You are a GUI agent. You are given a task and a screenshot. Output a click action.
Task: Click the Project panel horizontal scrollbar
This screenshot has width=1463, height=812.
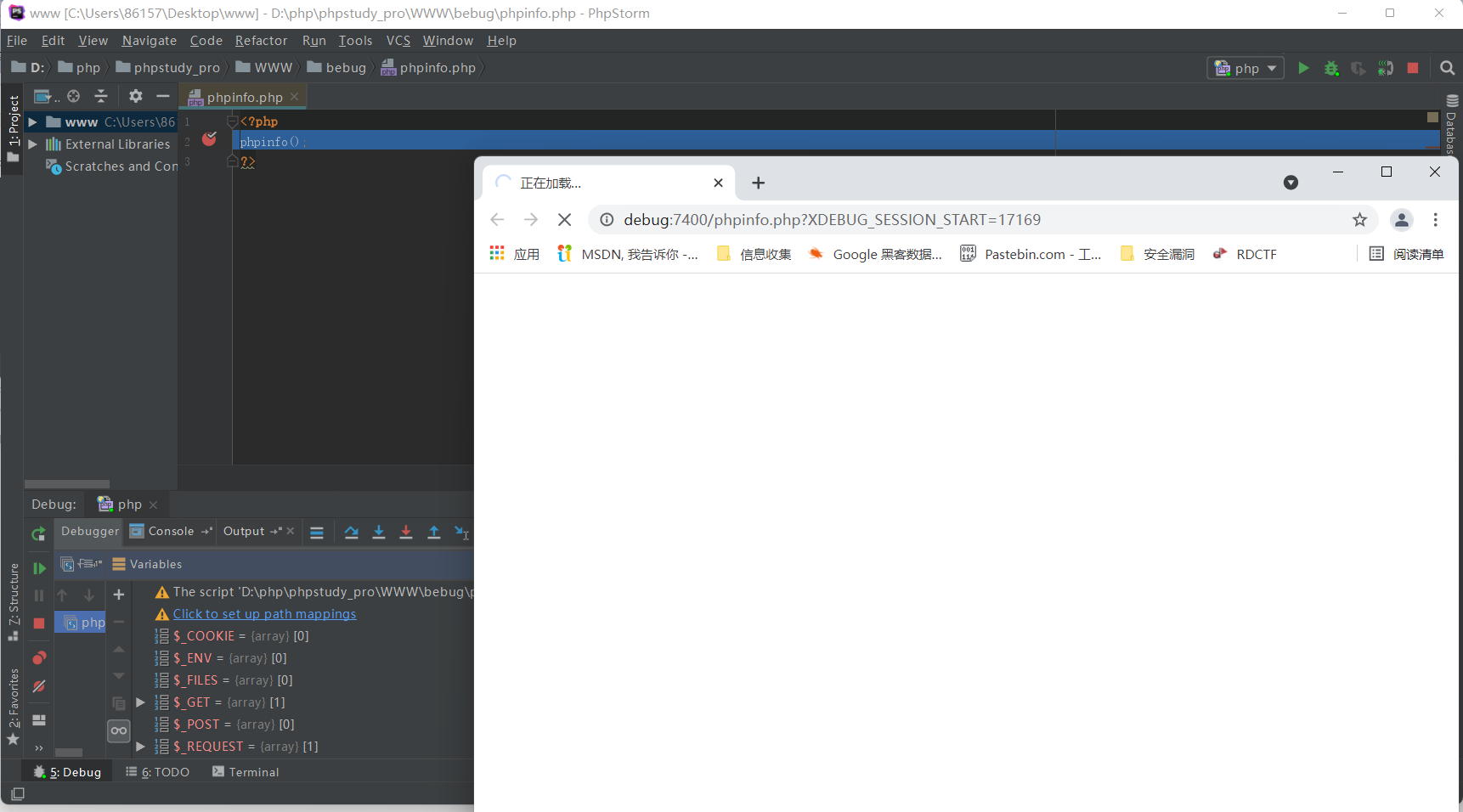click(67, 484)
